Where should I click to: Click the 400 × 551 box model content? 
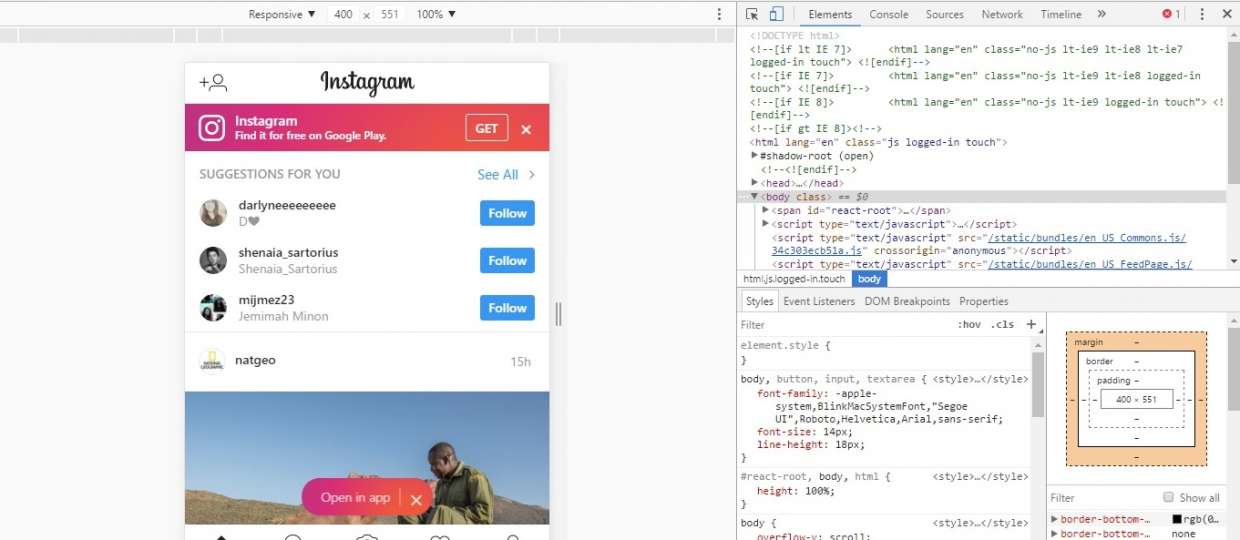1136,400
